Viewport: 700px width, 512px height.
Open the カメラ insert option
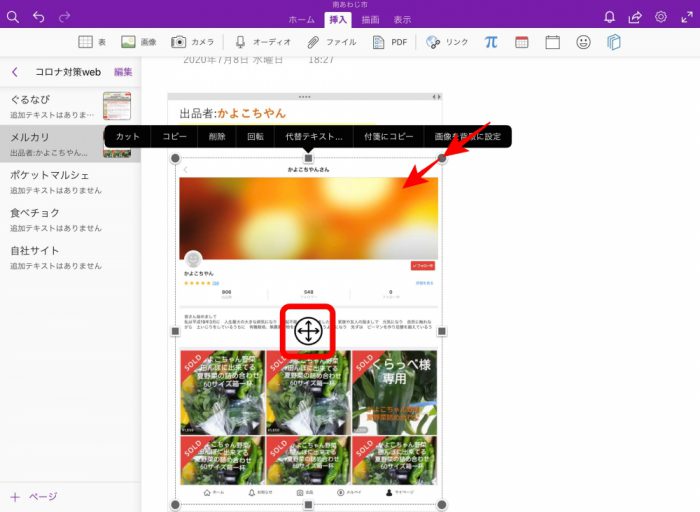click(x=192, y=42)
